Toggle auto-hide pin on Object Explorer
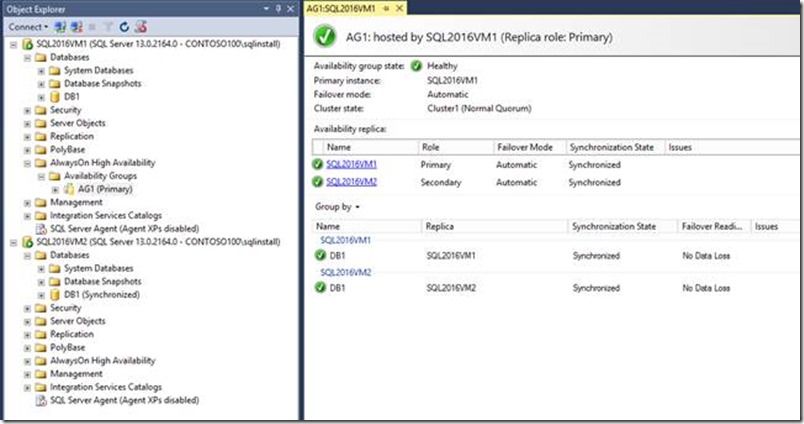804x424 pixels. tap(278, 9)
